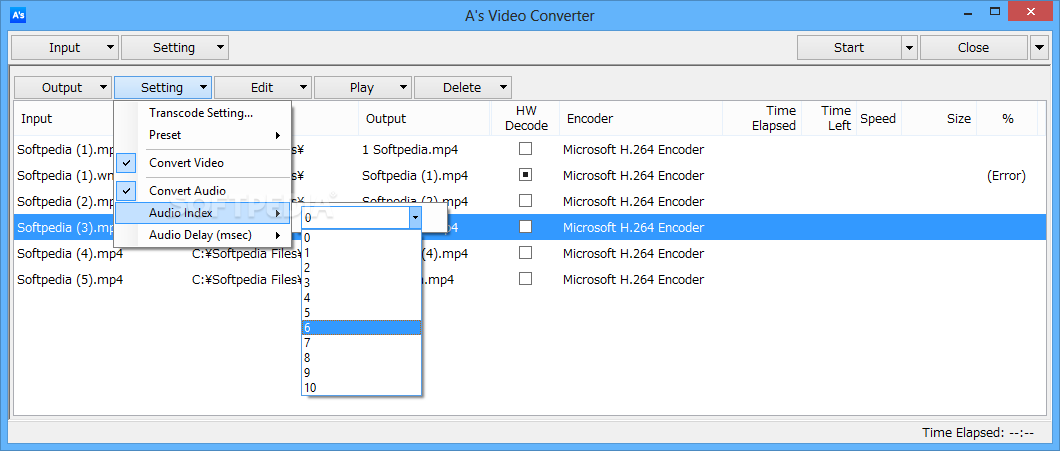Click the Play button
Viewport: 1060px width, 451px height.
[362, 87]
